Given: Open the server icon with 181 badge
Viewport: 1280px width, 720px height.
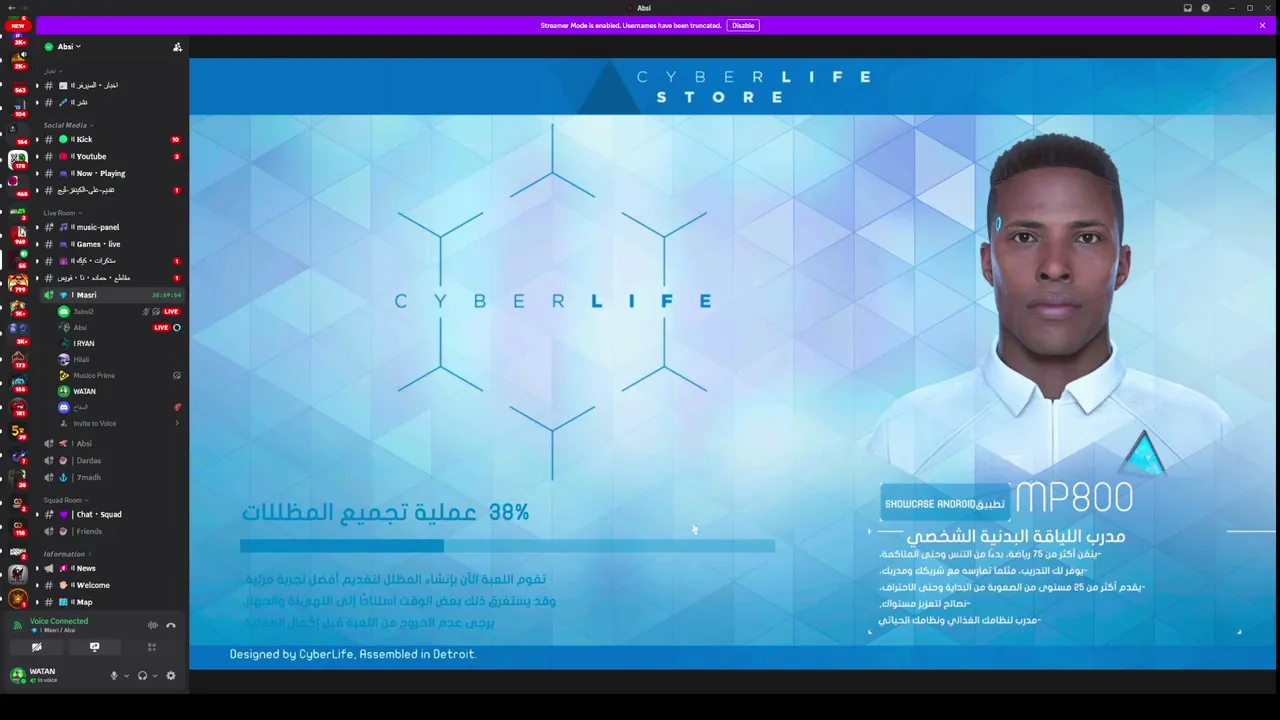Looking at the screenshot, I should (18, 408).
